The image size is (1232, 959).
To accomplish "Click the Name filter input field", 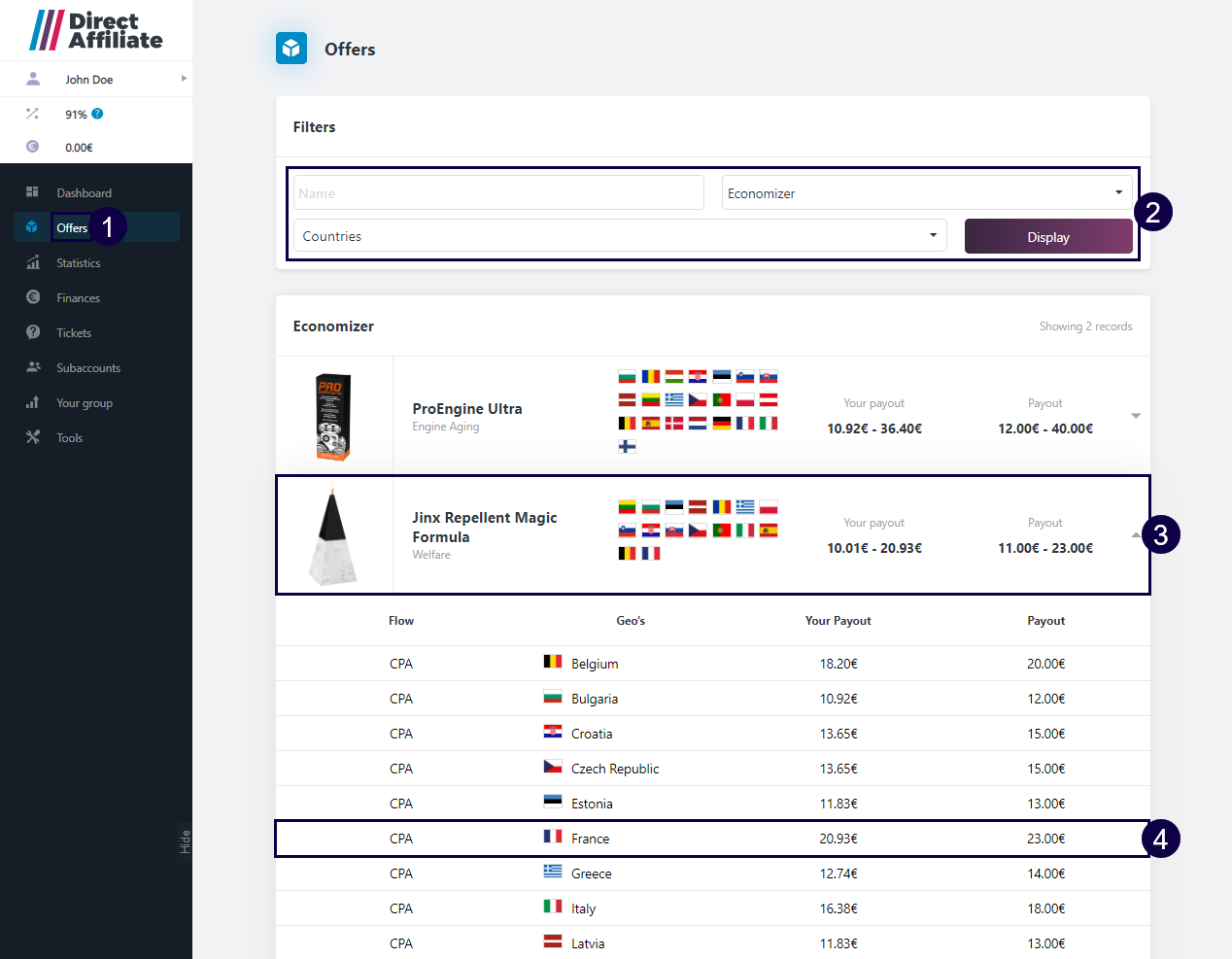I will coord(498,193).
